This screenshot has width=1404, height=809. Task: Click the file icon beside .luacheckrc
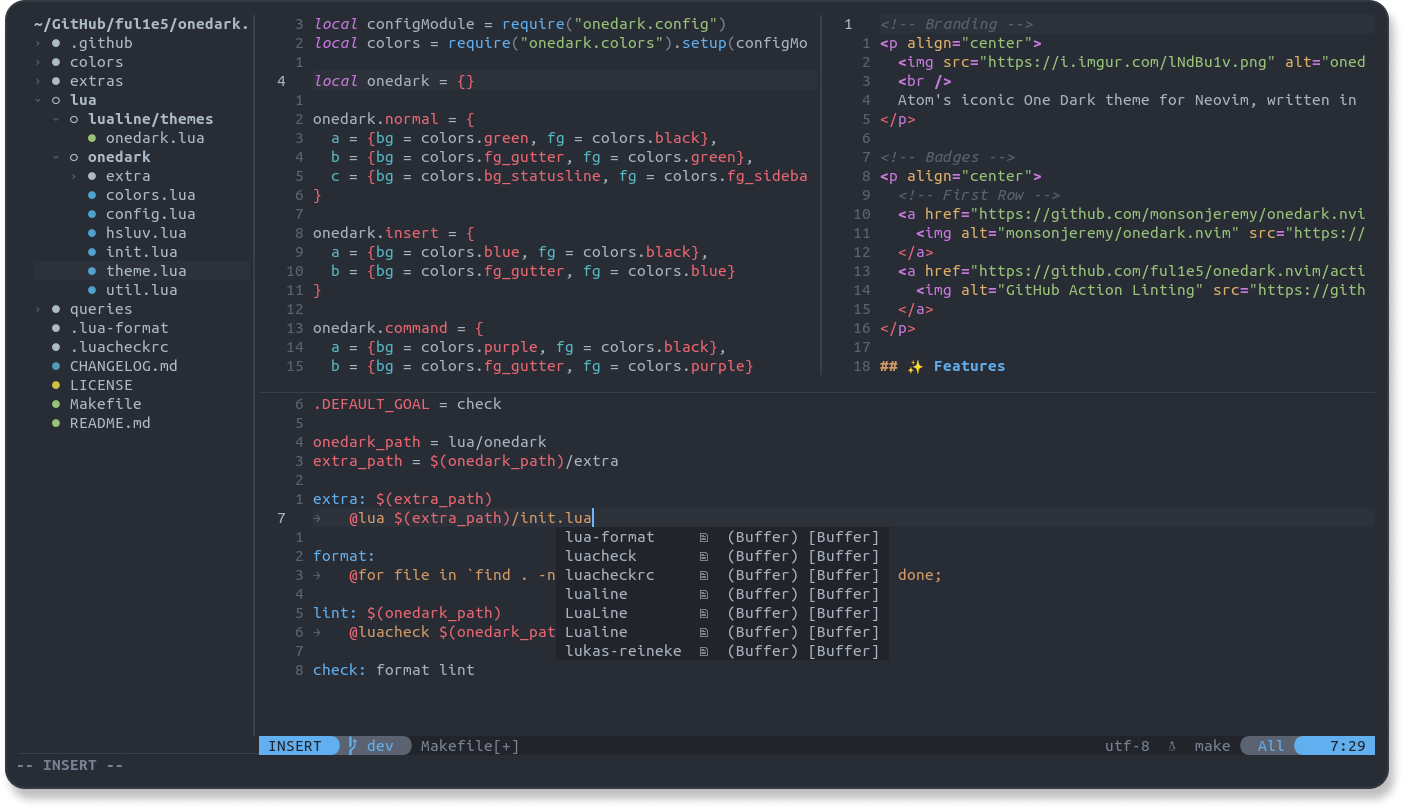click(56, 347)
